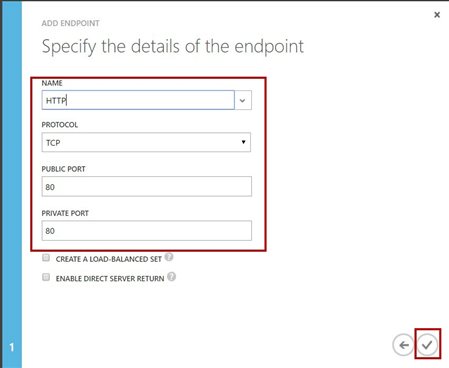Screen dimensions: 449x368
Task: Close the Add Endpoint dialog with X
Action: coord(437,15)
